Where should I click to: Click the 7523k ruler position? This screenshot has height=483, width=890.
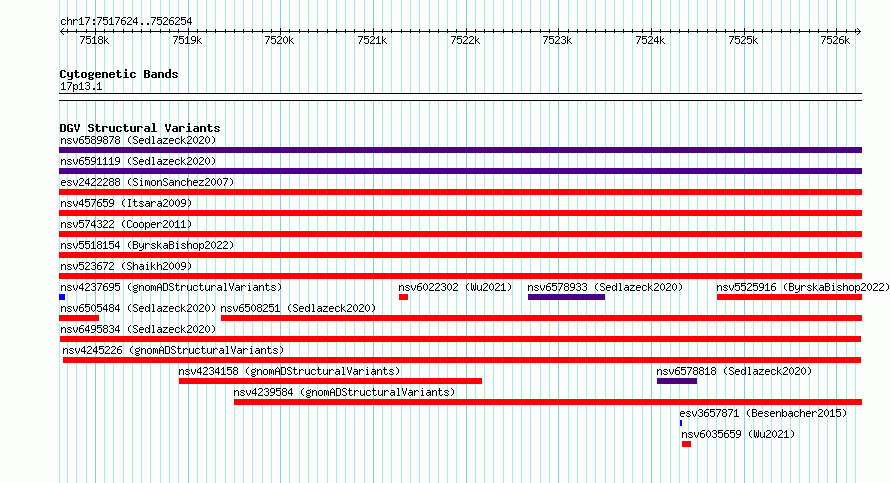[x=557, y=40]
